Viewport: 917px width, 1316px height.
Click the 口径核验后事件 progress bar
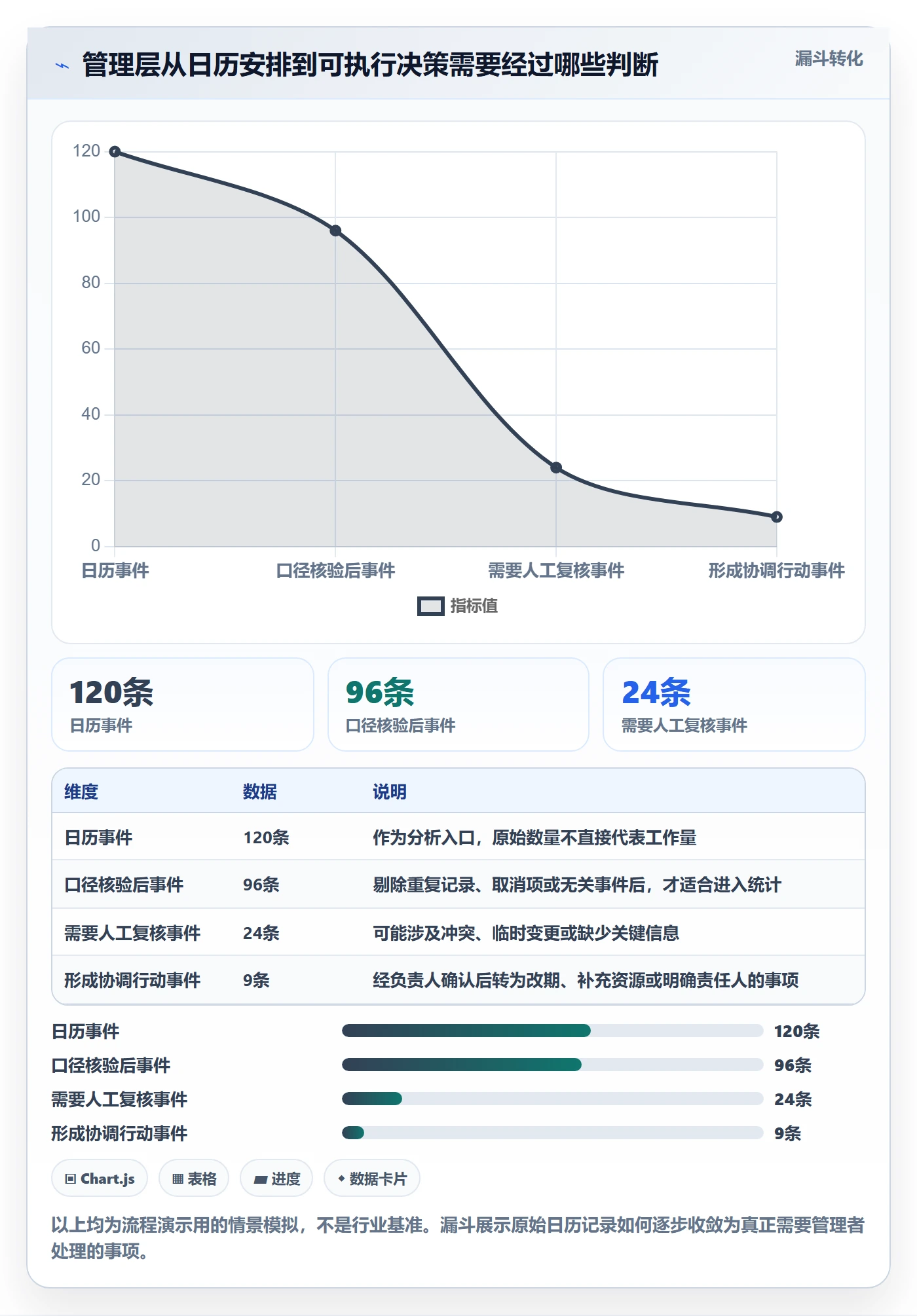552,1065
